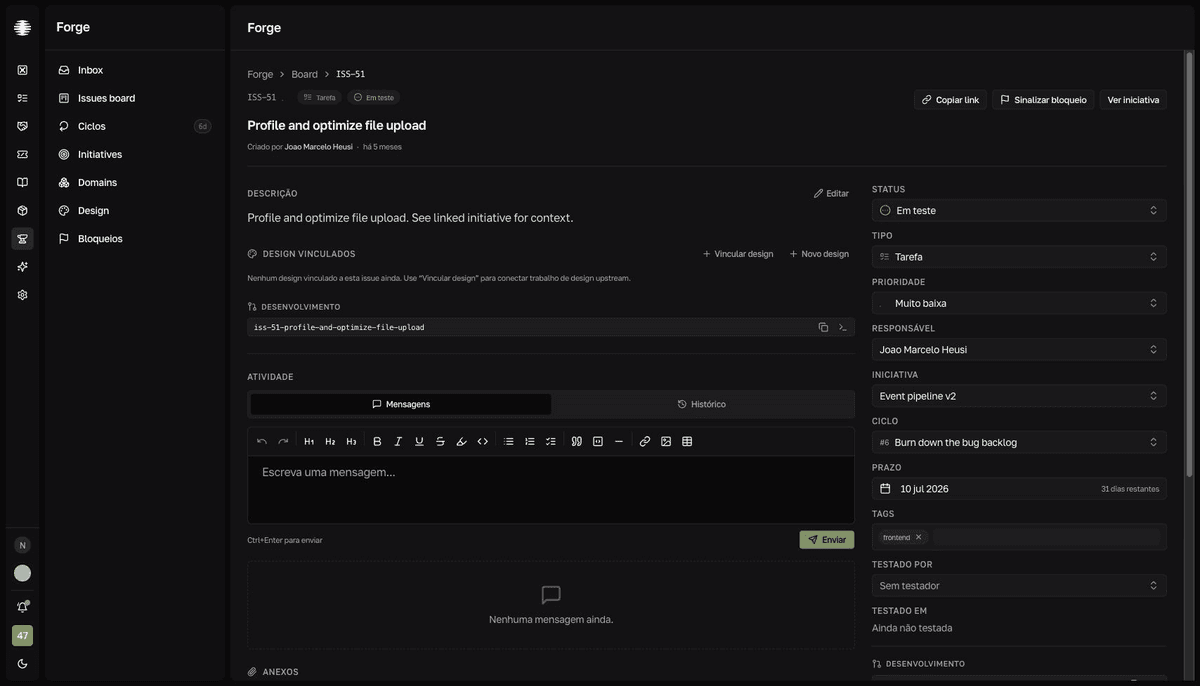The width and height of the screenshot is (1200, 686).
Task: Open Inbox in the sidebar
Action: tap(135, 70)
